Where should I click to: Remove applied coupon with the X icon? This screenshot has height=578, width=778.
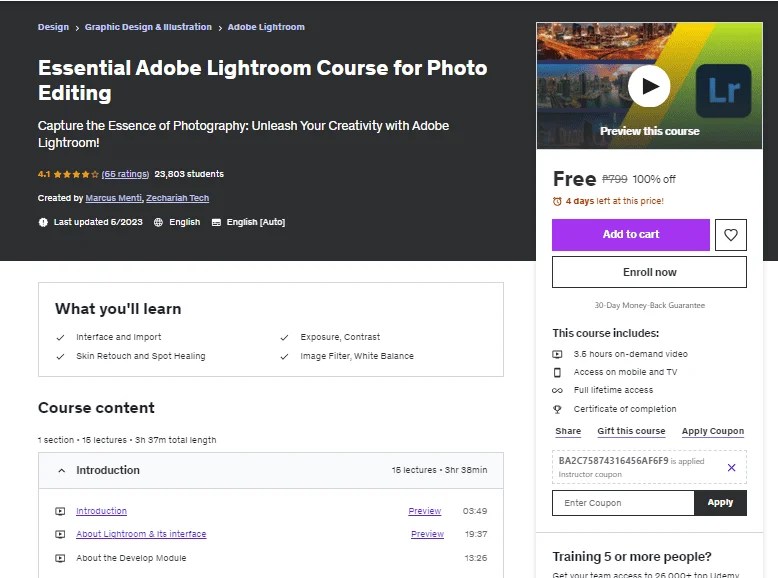[731, 467]
